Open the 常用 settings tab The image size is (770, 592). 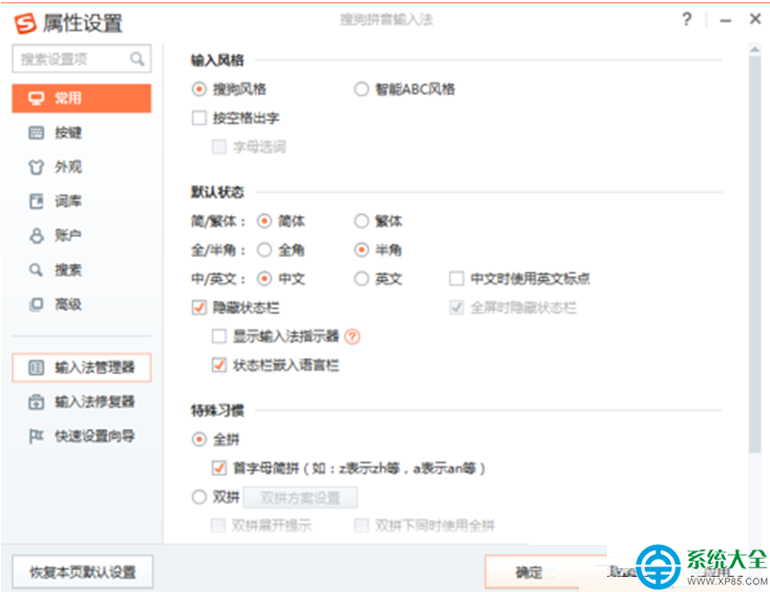82,98
